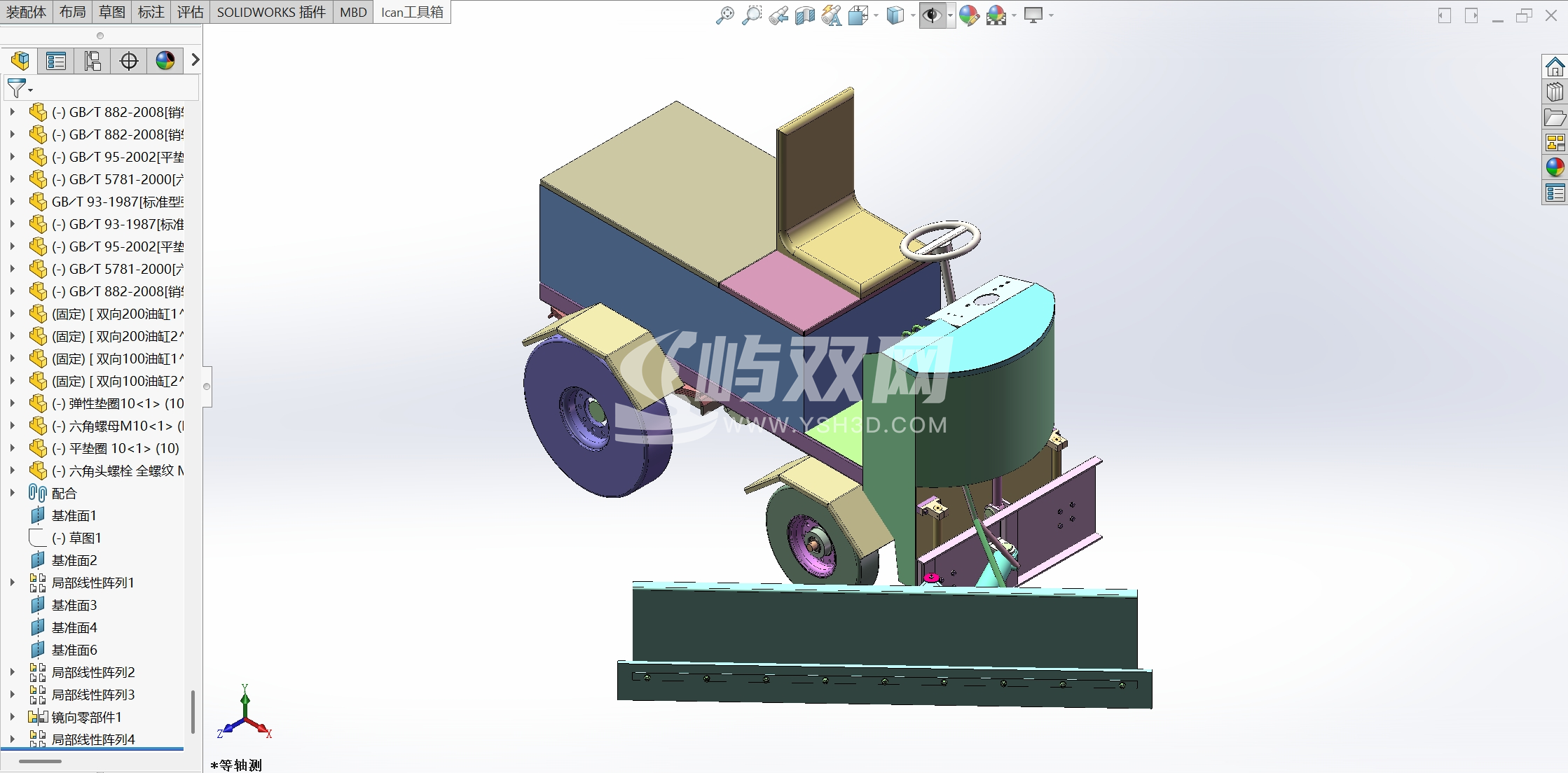This screenshot has height=773, width=1568.
Task: Open the Display Style dropdown arrow
Action: click(x=913, y=15)
